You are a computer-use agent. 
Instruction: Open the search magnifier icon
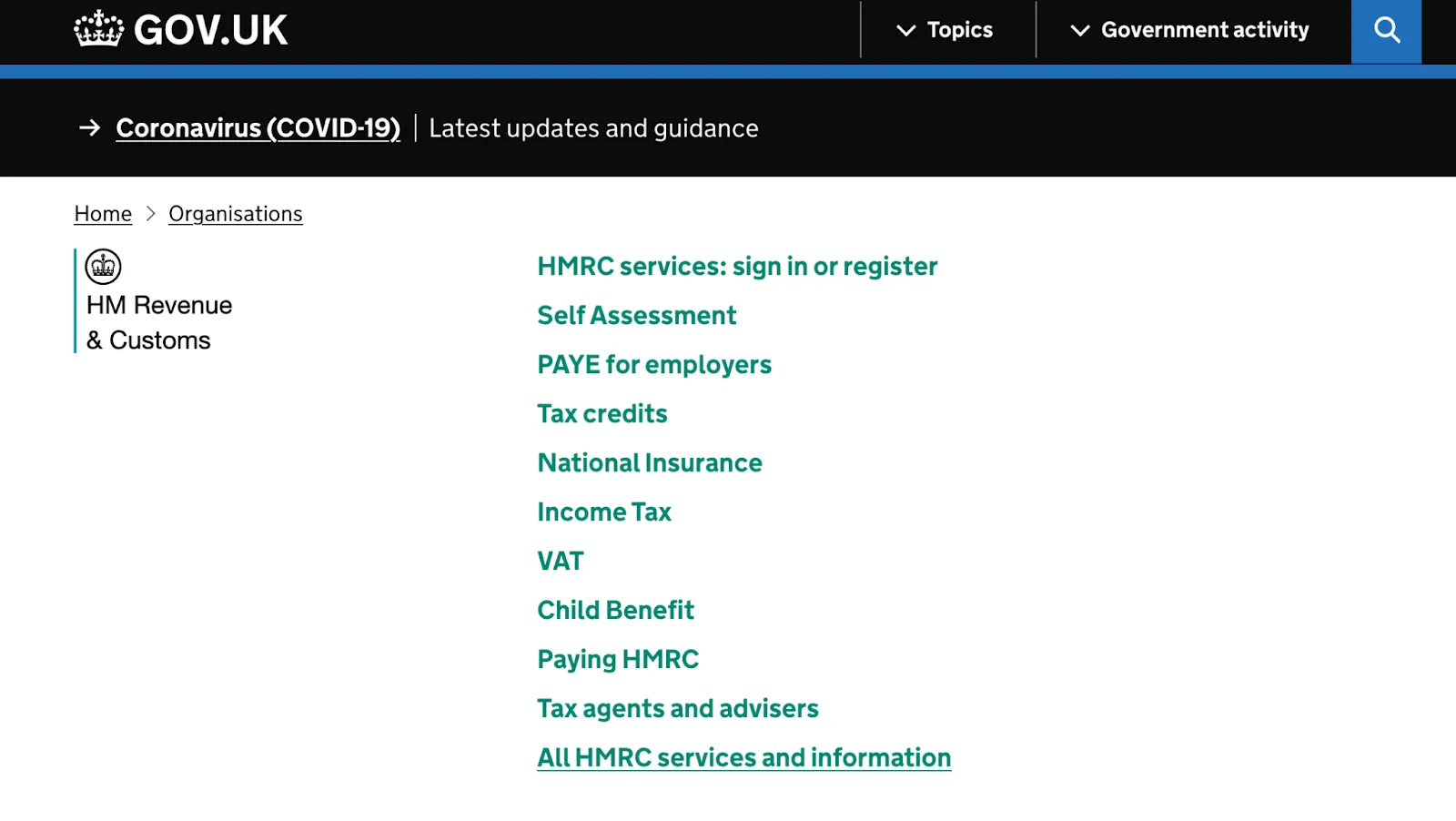click(x=1386, y=31)
